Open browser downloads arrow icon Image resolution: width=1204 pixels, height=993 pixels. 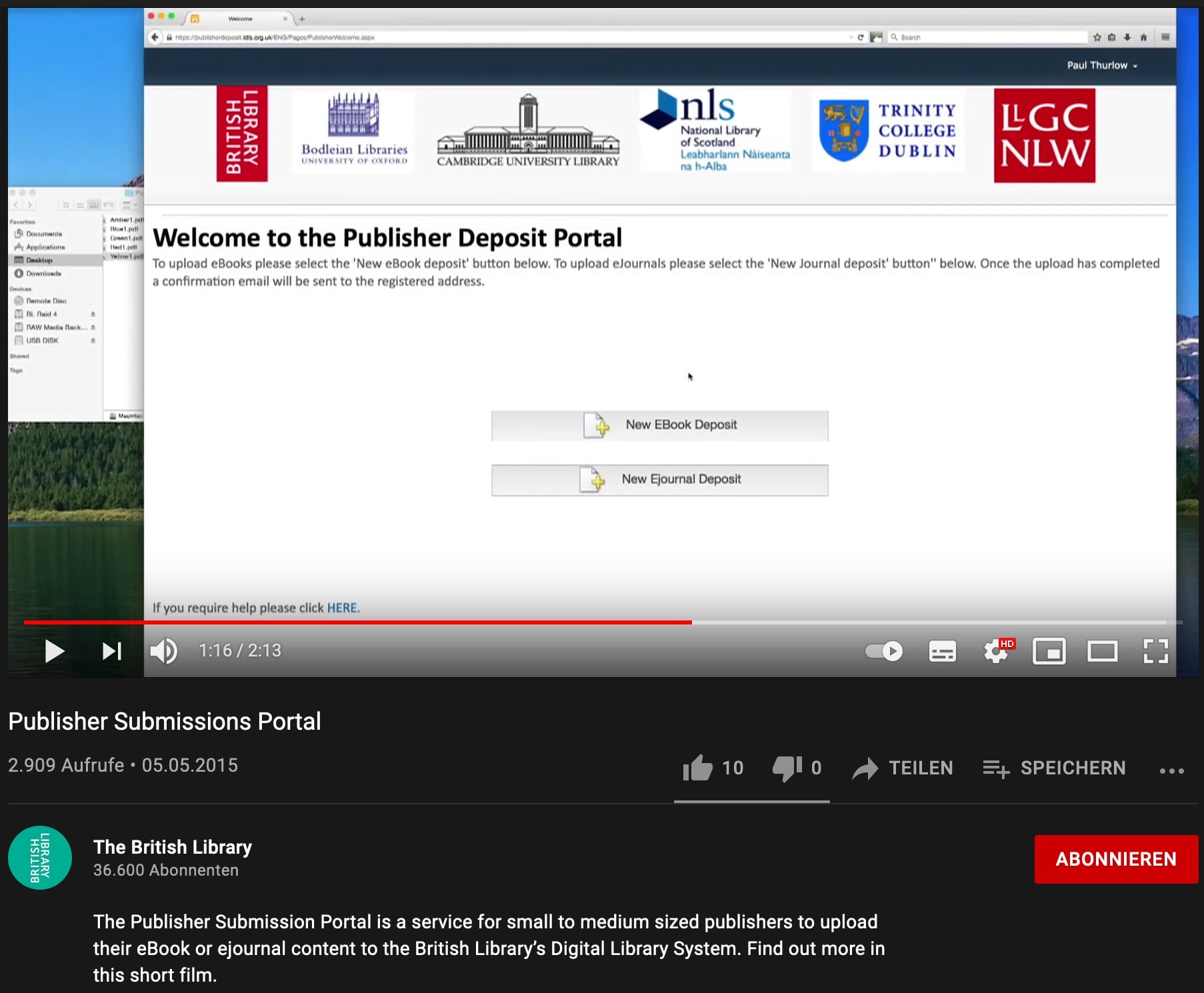pyautogui.click(x=1127, y=37)
